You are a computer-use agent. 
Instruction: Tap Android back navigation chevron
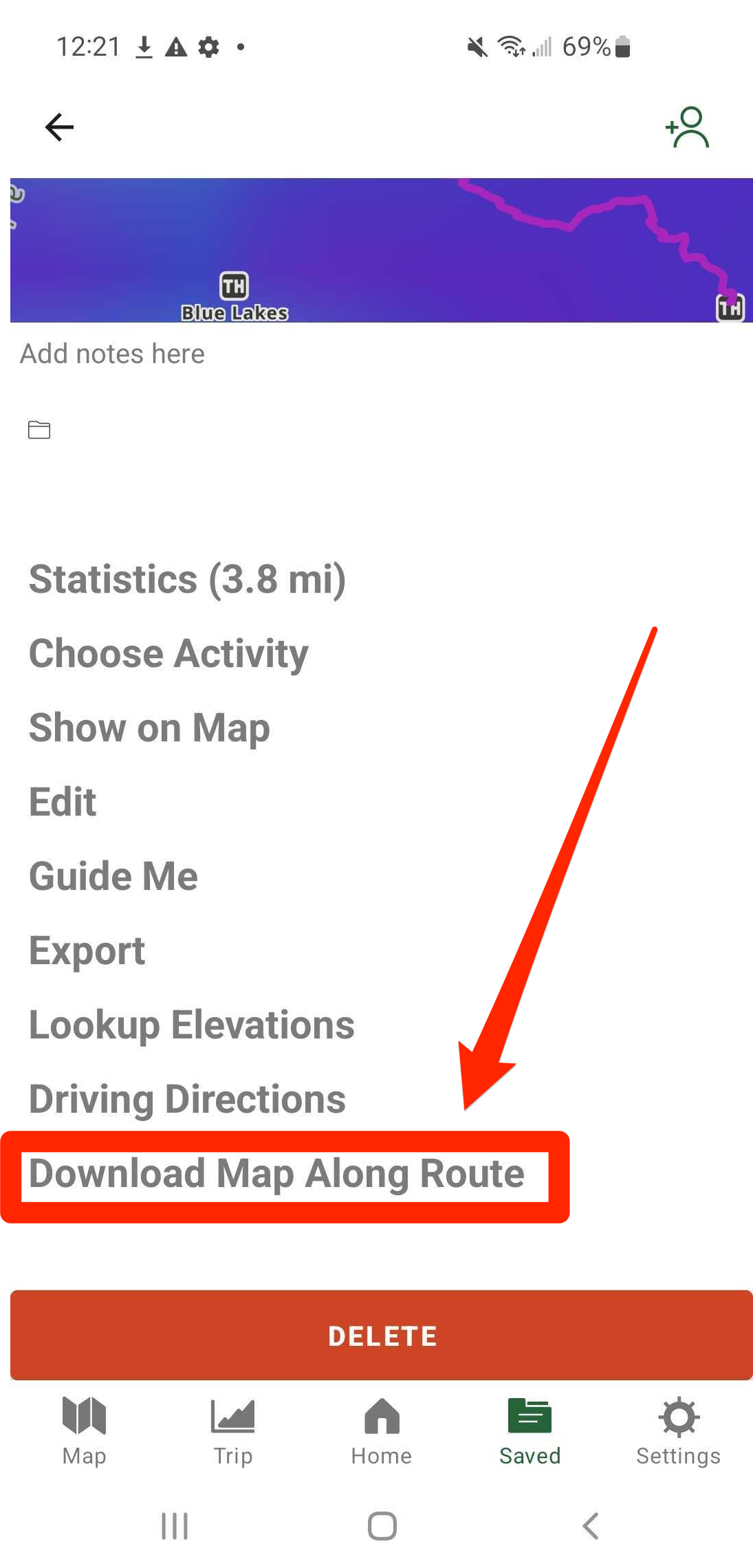(x=591, y=1526)
